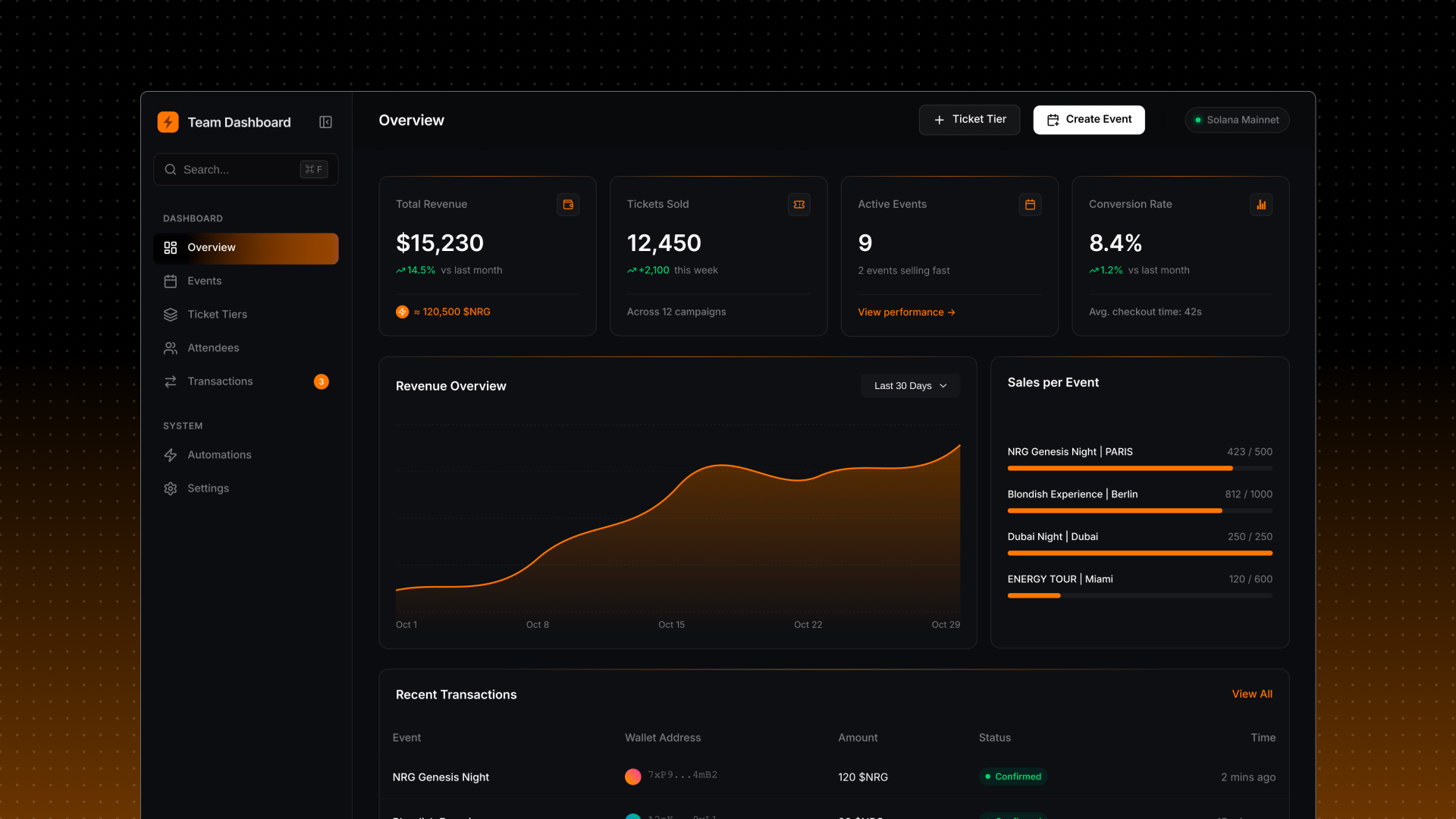Click the Attendees people icon
Image resolution: width=1456 pixels, height=819 pixels.
tap(171, 347)
